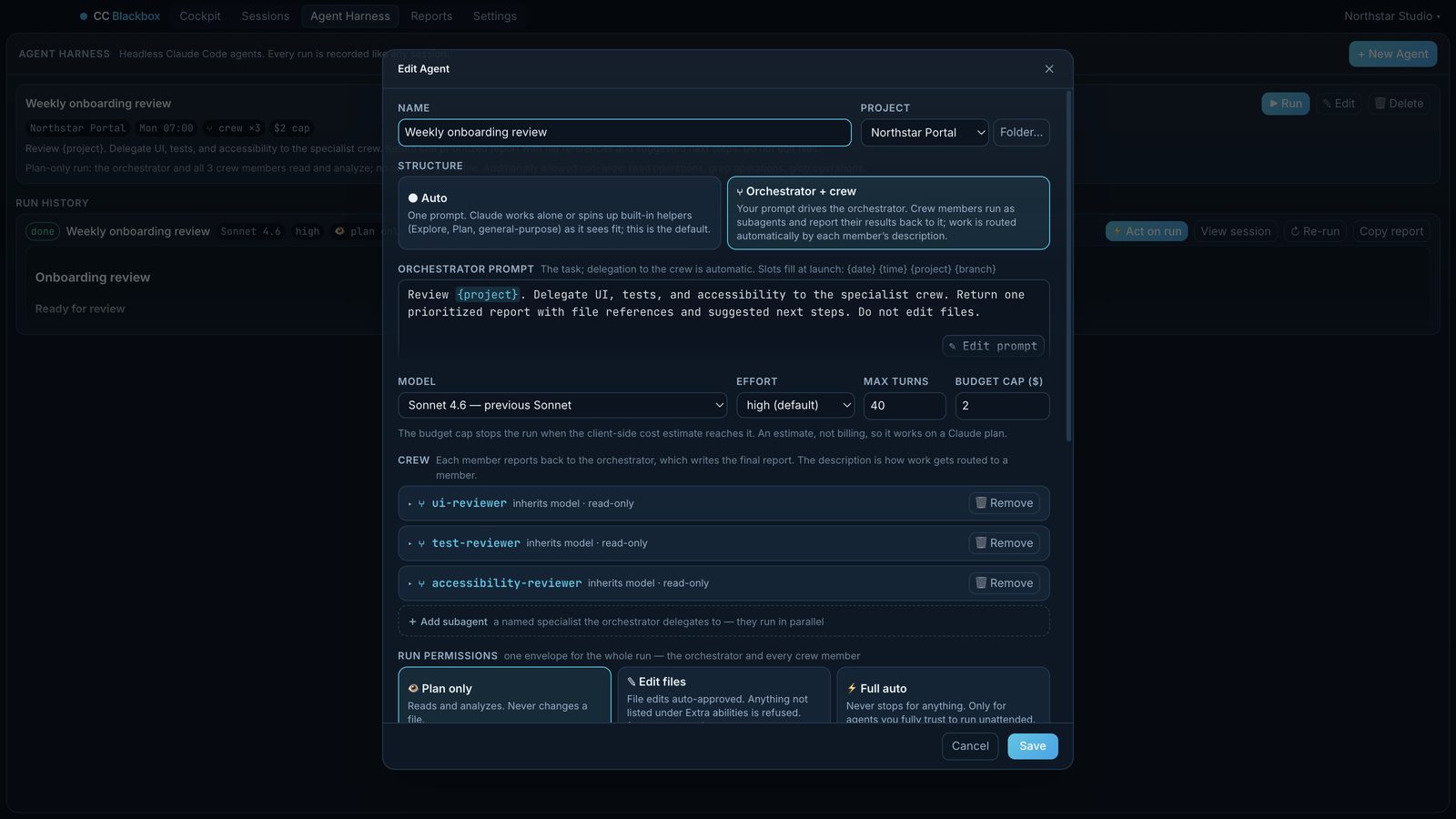The image size is (1456, 819).
Task: Choose the Edit files run permission
Action: point(723,696)
